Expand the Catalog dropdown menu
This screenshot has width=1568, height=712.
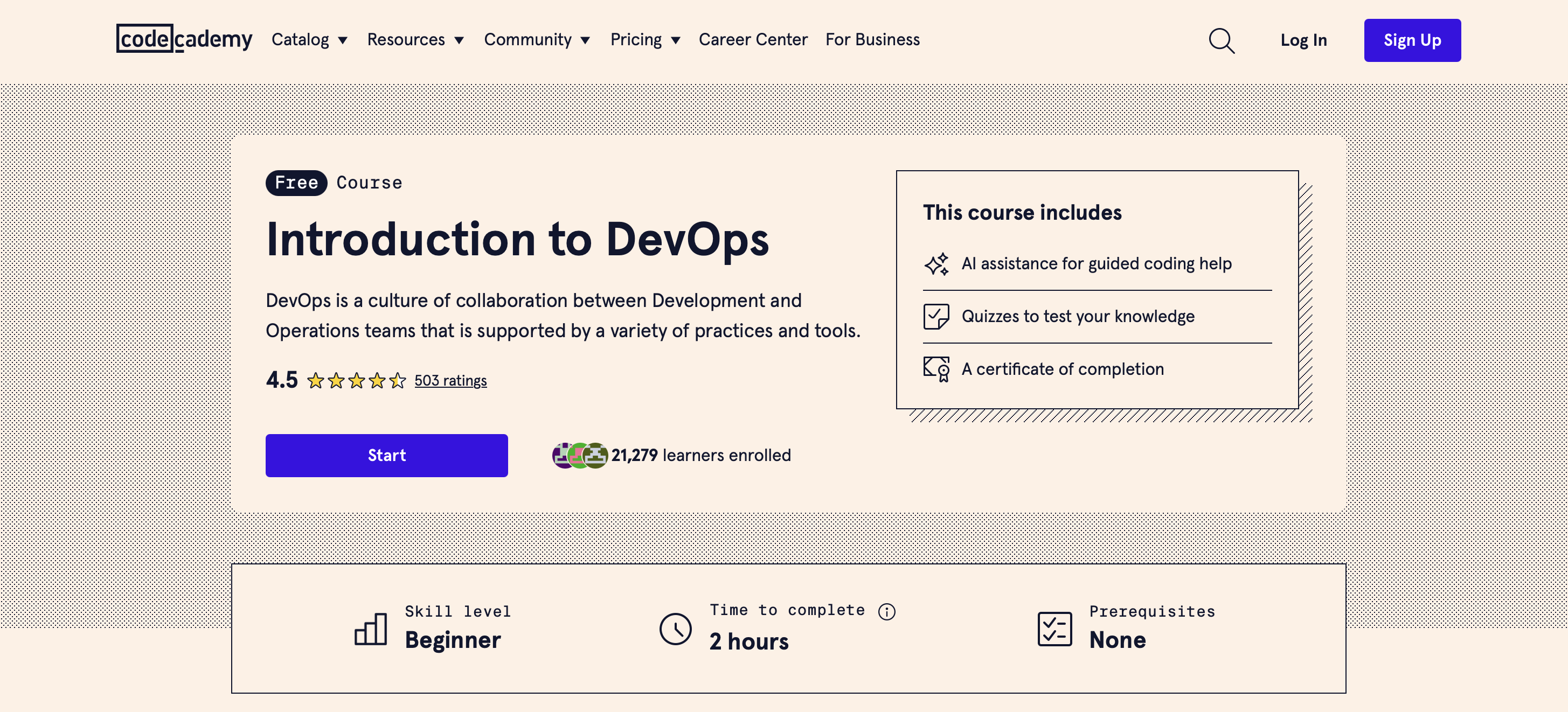[x=309, y=40]
